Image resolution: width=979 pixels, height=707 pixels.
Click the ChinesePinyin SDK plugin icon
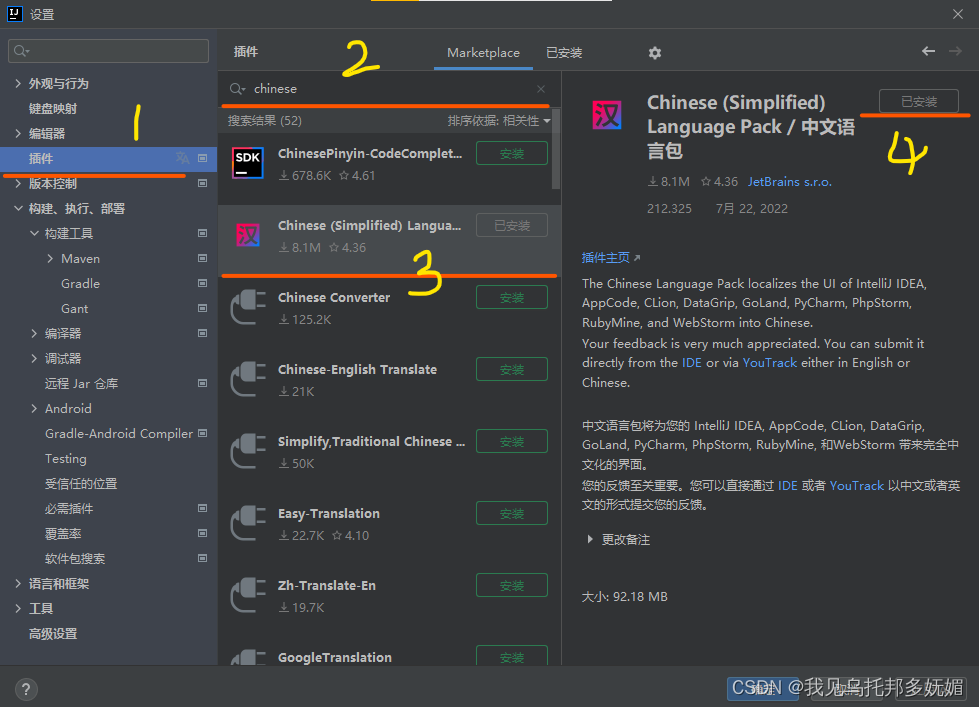pos(247,163)
